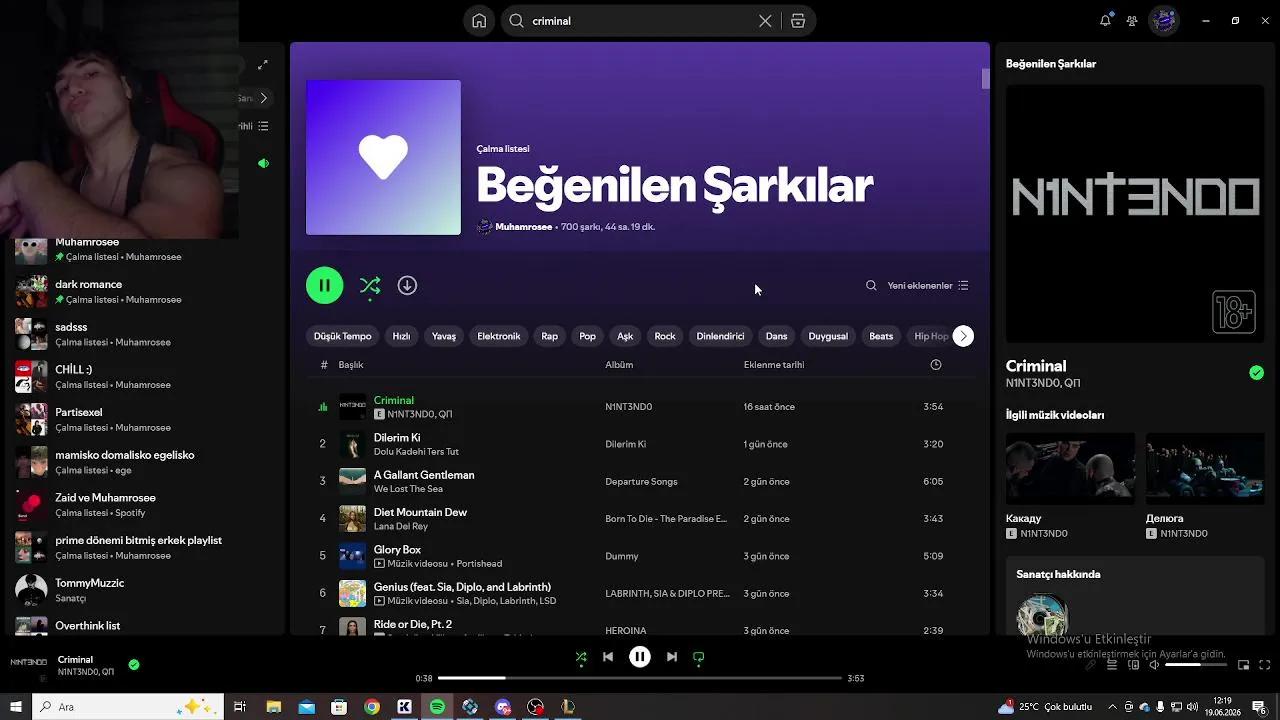Screen dimensions: 1280x720
Task: Open the "Yeni eklenenler" sort dropdown
Action: point(927,285)
